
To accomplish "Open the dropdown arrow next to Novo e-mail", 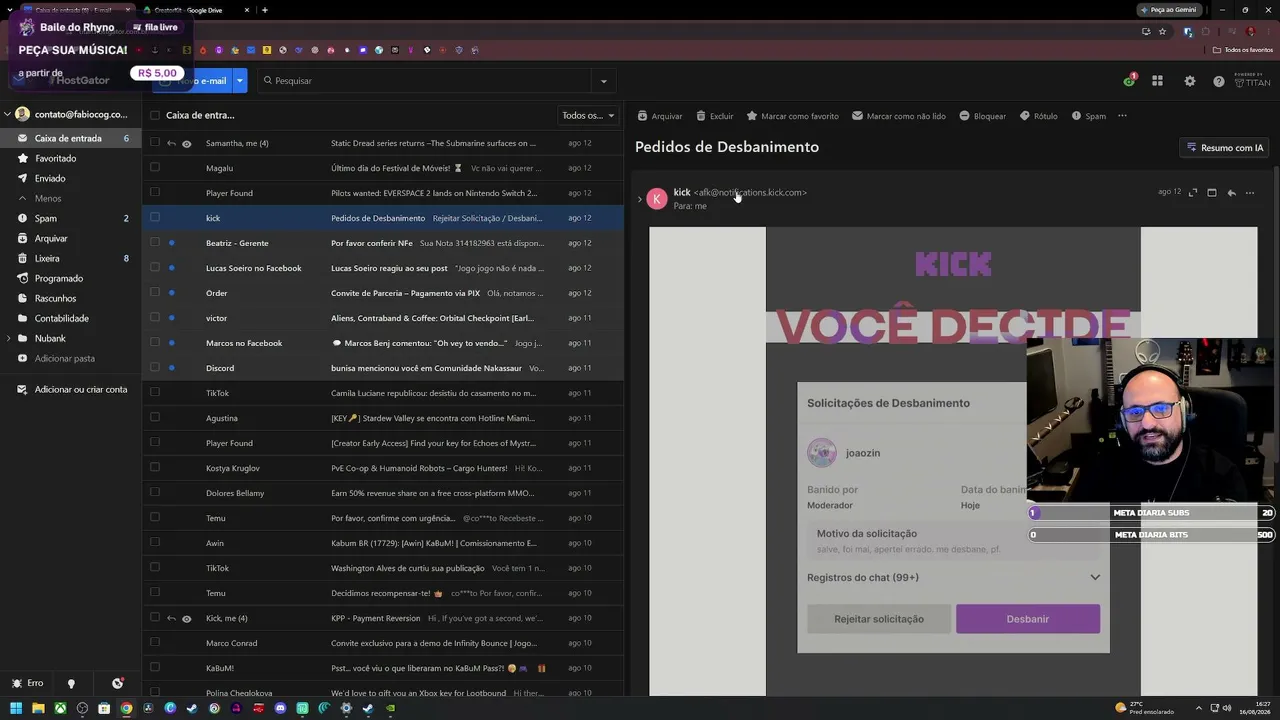I will 240,81.
